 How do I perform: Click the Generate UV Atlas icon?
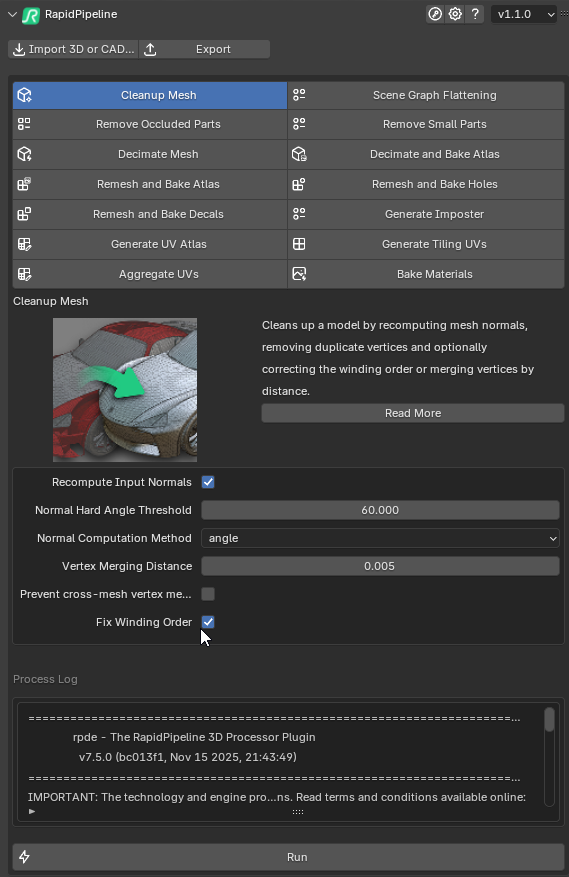(x=24, y=244)
